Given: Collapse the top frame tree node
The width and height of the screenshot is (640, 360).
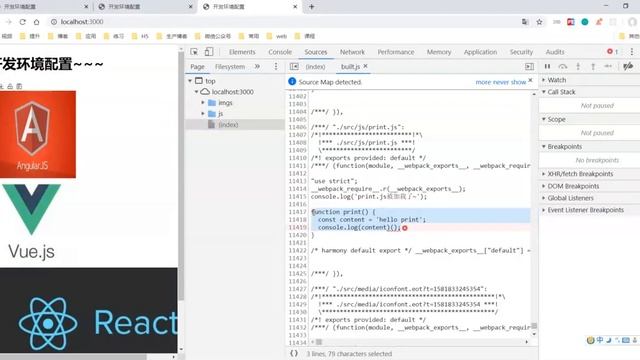Looking at the screenshot, I should coord(190,81).
